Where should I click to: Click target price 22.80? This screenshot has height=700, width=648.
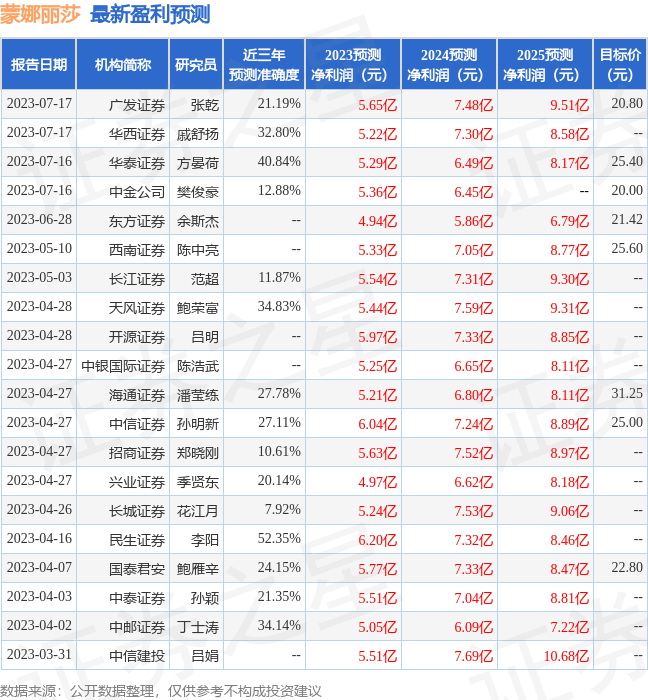tap(627, 568)
